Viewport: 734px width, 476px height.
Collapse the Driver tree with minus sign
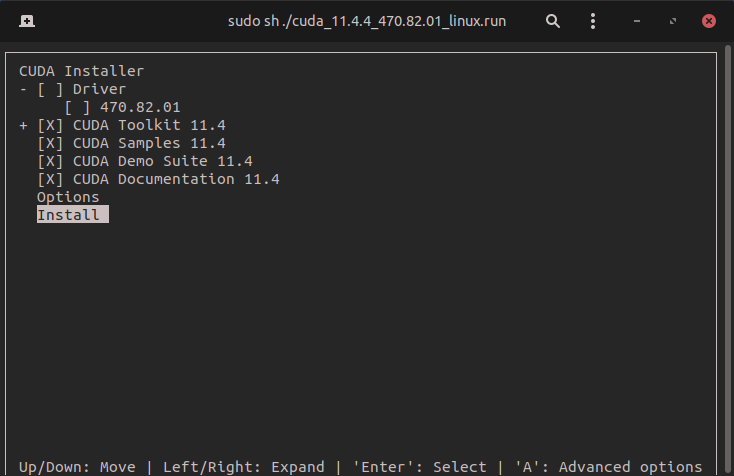coord(23,89)
